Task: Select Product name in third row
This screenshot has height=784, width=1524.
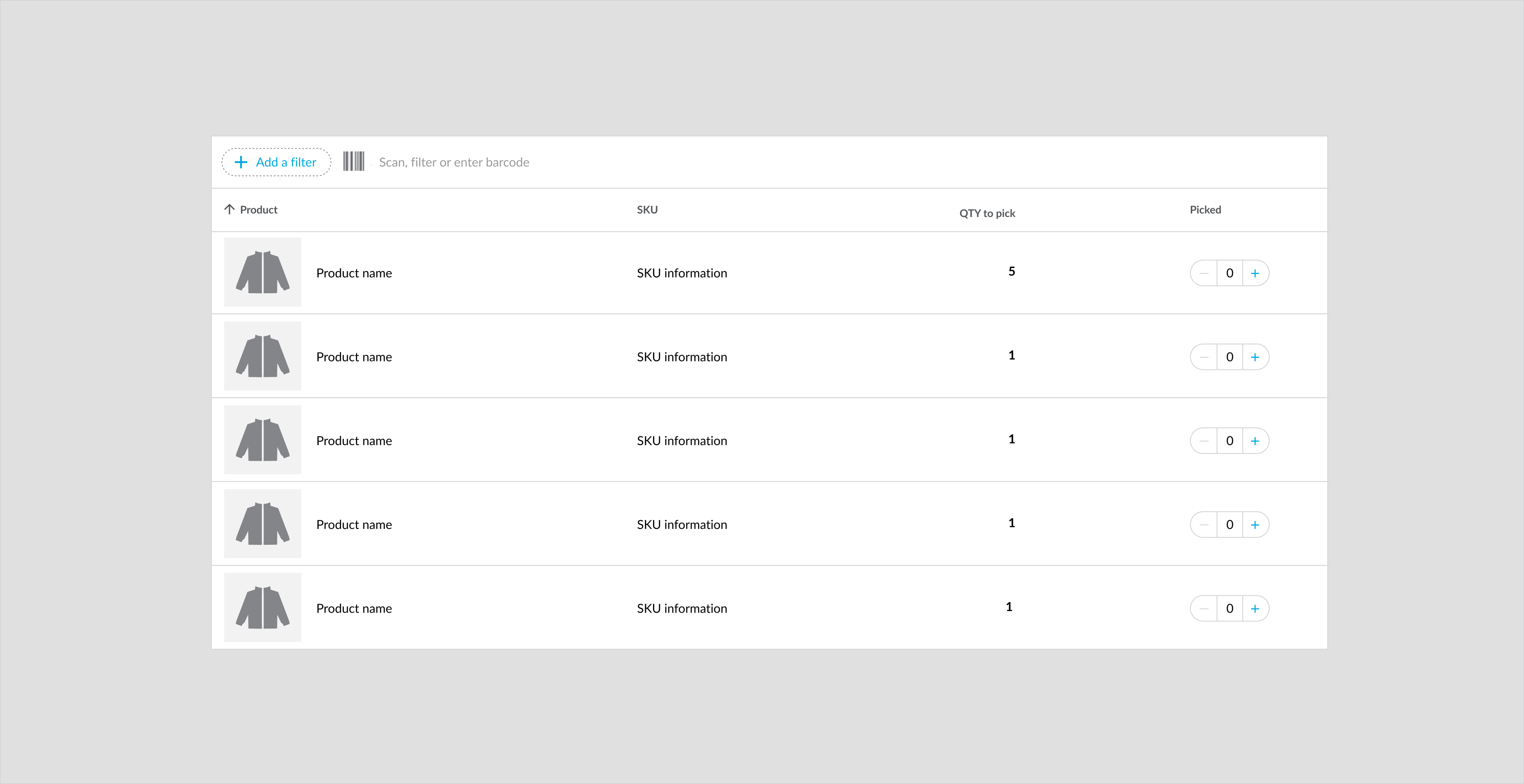Action: point(354,441)
